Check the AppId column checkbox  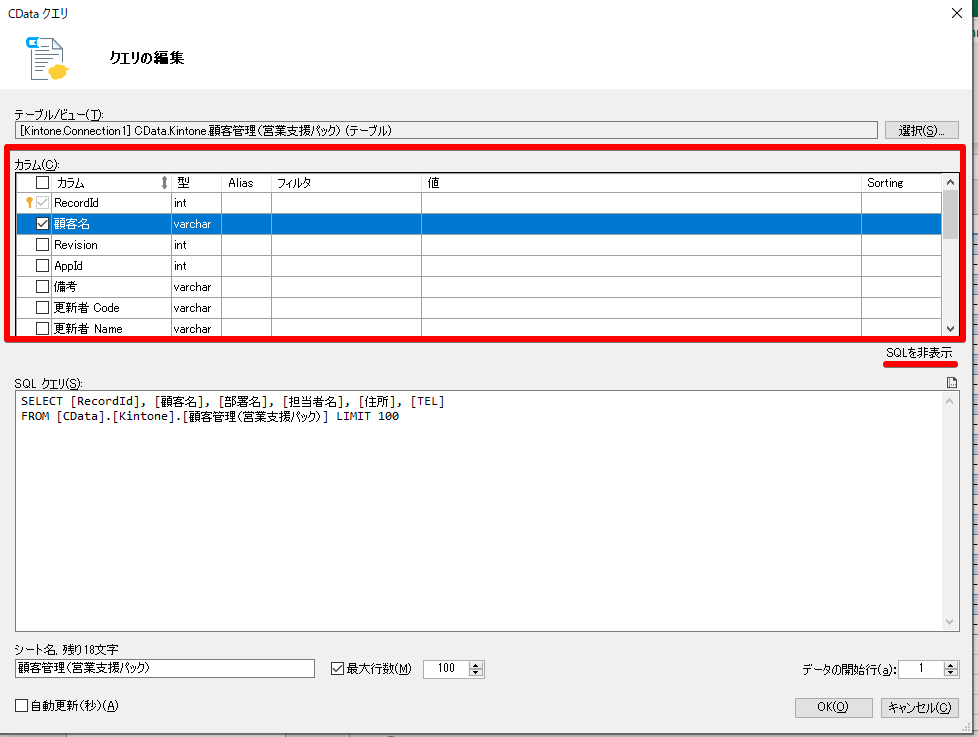tap(42, 266)
